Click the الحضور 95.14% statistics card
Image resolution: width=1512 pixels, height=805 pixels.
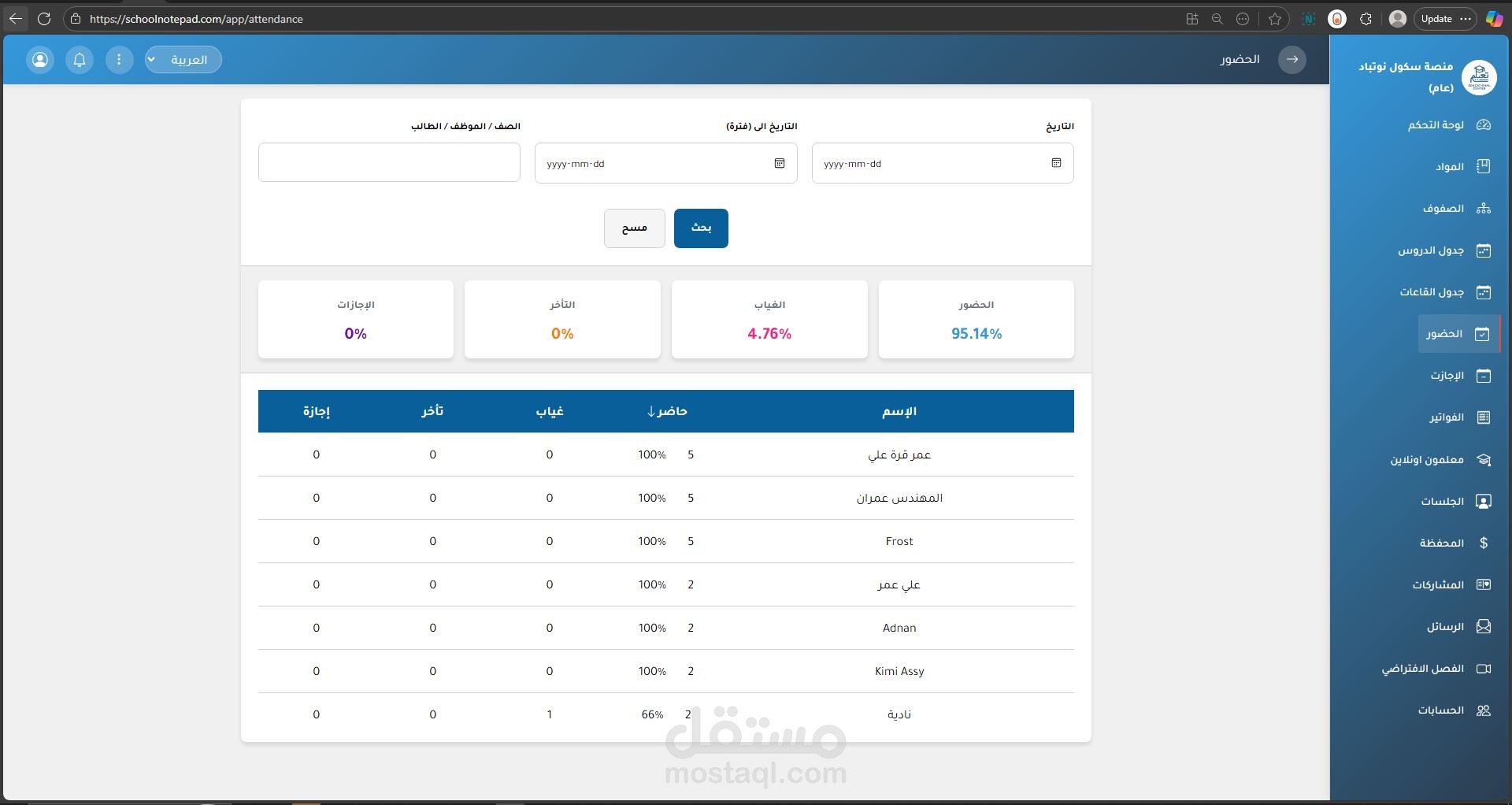coord(976,320)
